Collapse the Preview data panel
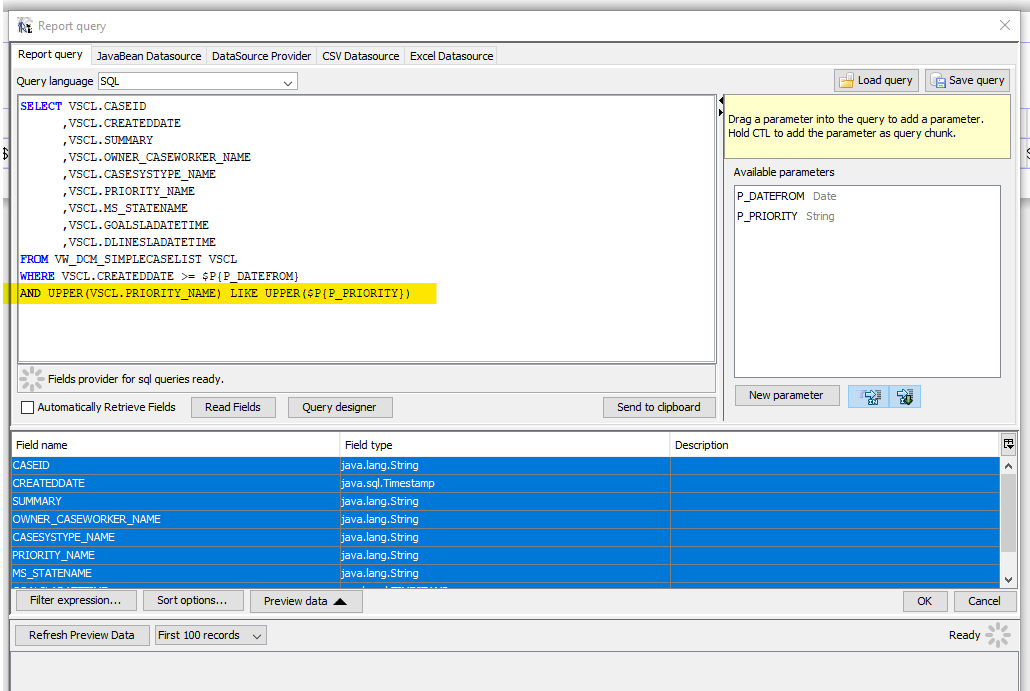Screen dimensions: 1030x691 [x=305, y=601]
